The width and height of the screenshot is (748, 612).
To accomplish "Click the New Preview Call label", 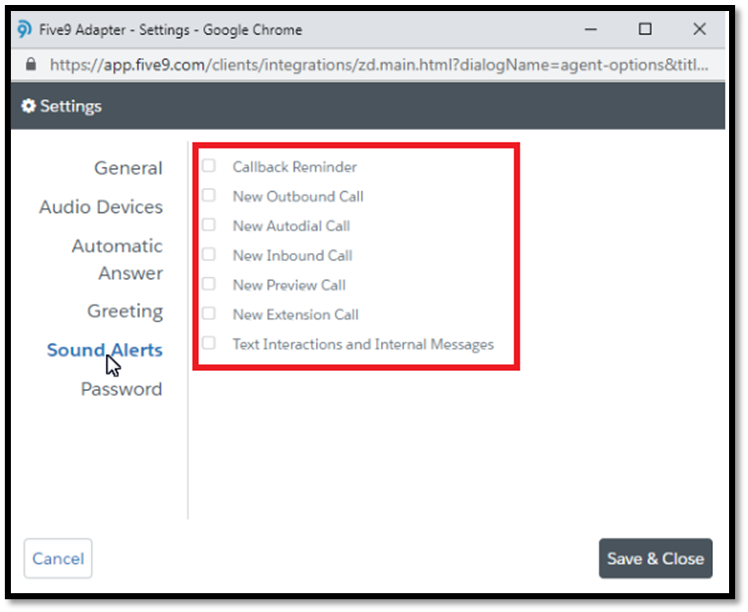I will coord(289,285).
